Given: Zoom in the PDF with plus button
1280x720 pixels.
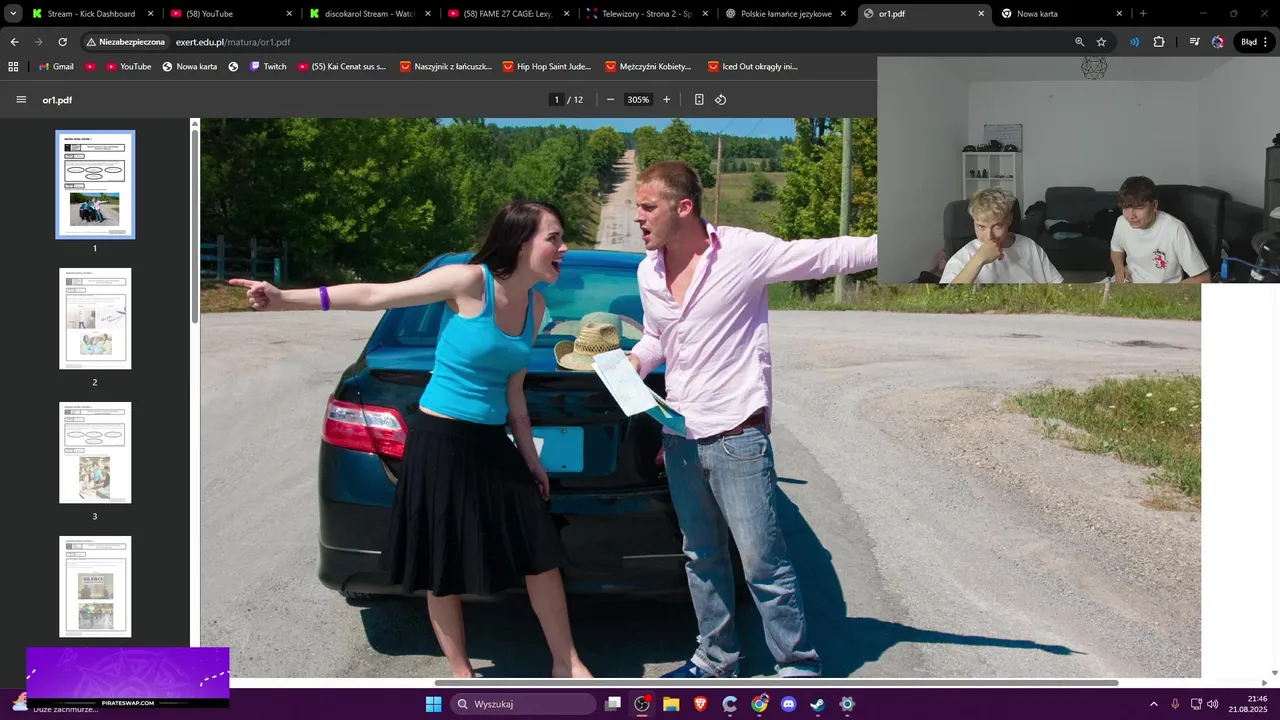Looking at the screenshot, I should pos(666,100).
